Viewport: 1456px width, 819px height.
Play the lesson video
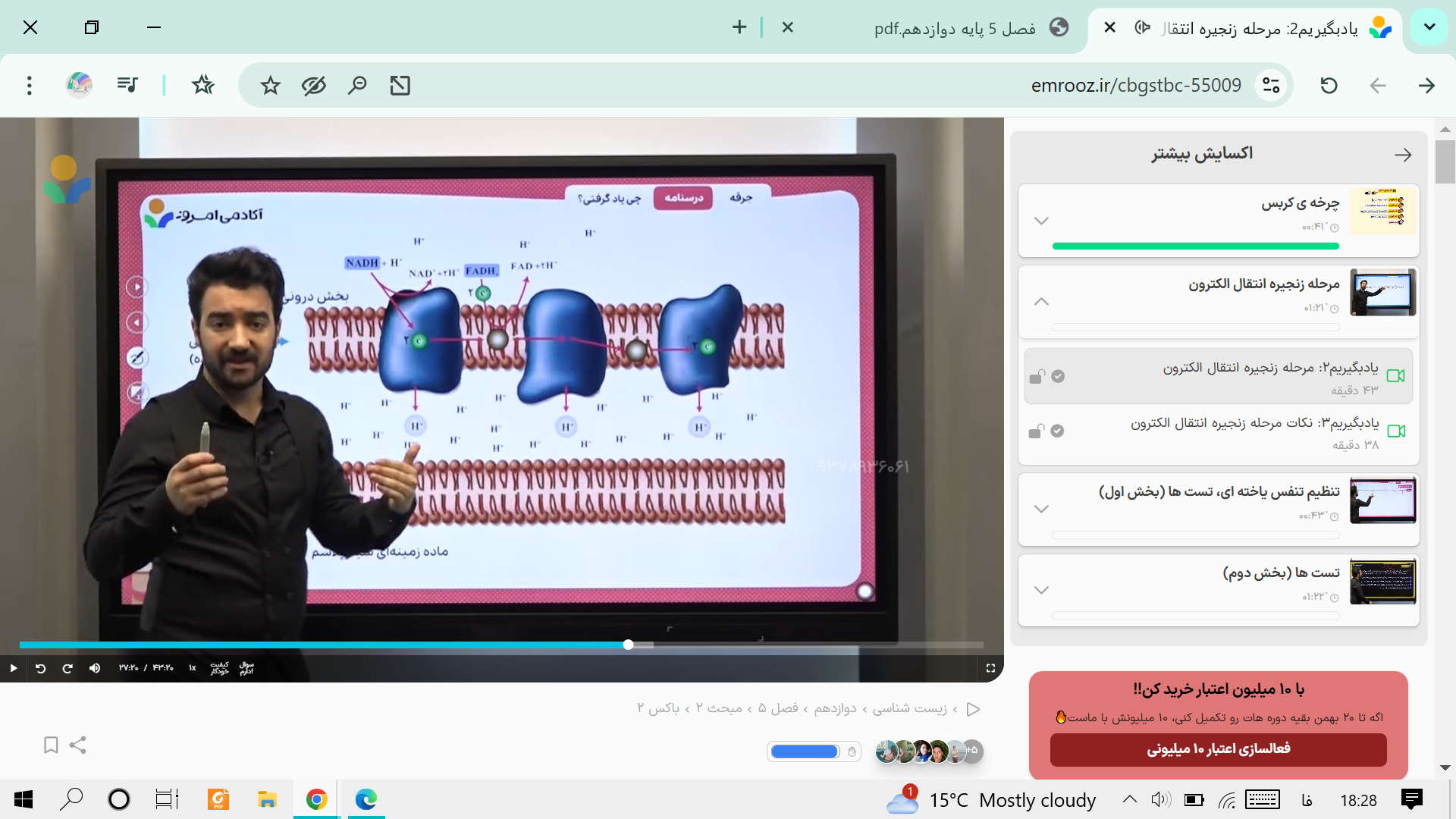13,668
